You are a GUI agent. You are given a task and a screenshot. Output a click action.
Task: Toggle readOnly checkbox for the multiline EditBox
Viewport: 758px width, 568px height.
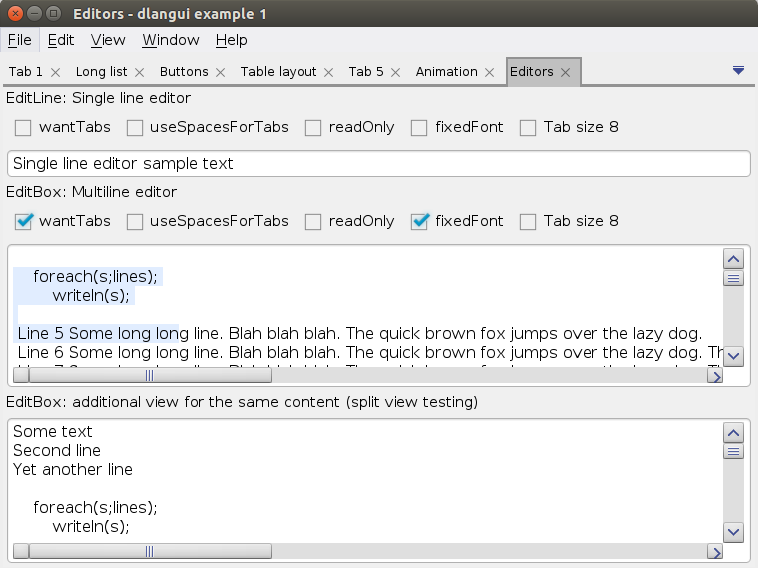(313, 222)
